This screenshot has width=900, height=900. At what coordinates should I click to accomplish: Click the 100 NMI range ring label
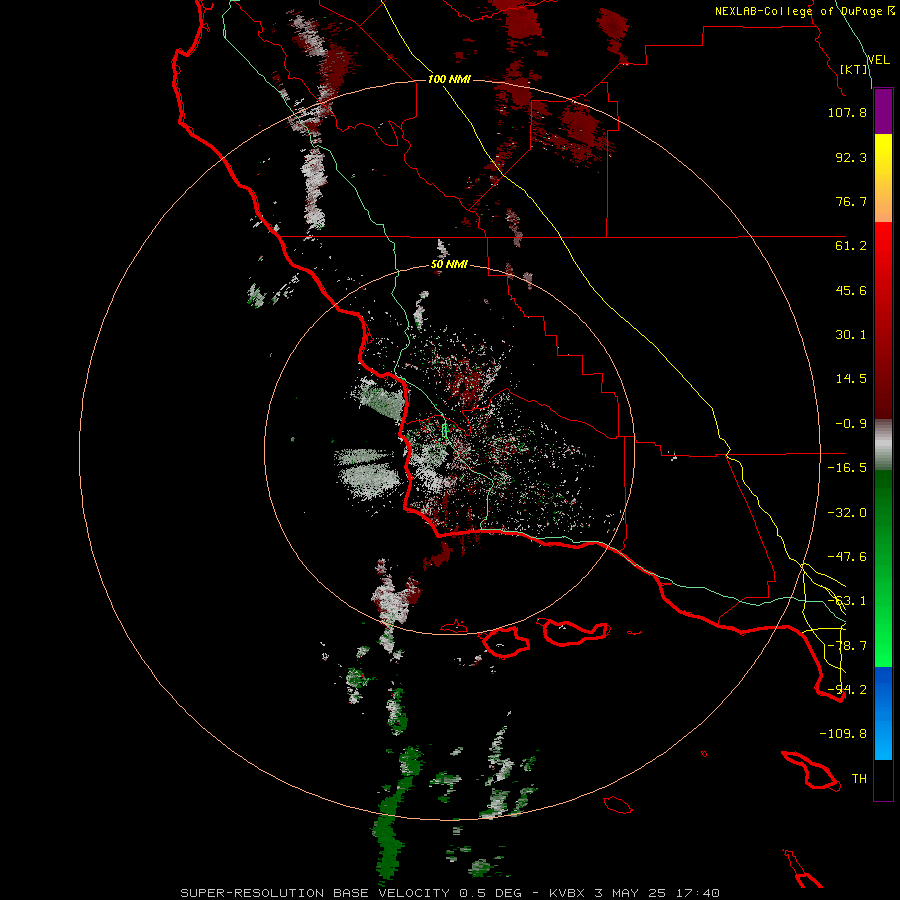449,79
